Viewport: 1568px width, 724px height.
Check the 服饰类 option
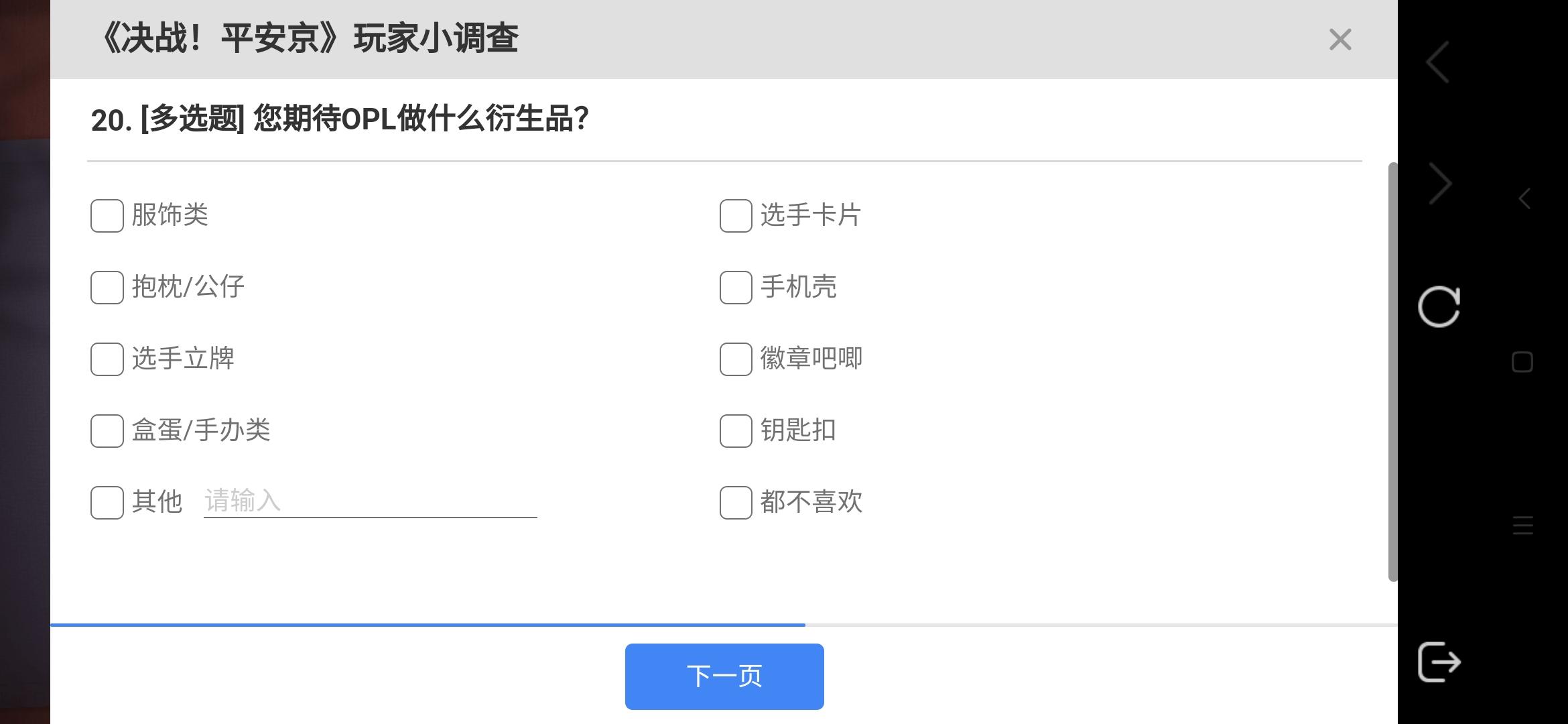tap(107, 216)
